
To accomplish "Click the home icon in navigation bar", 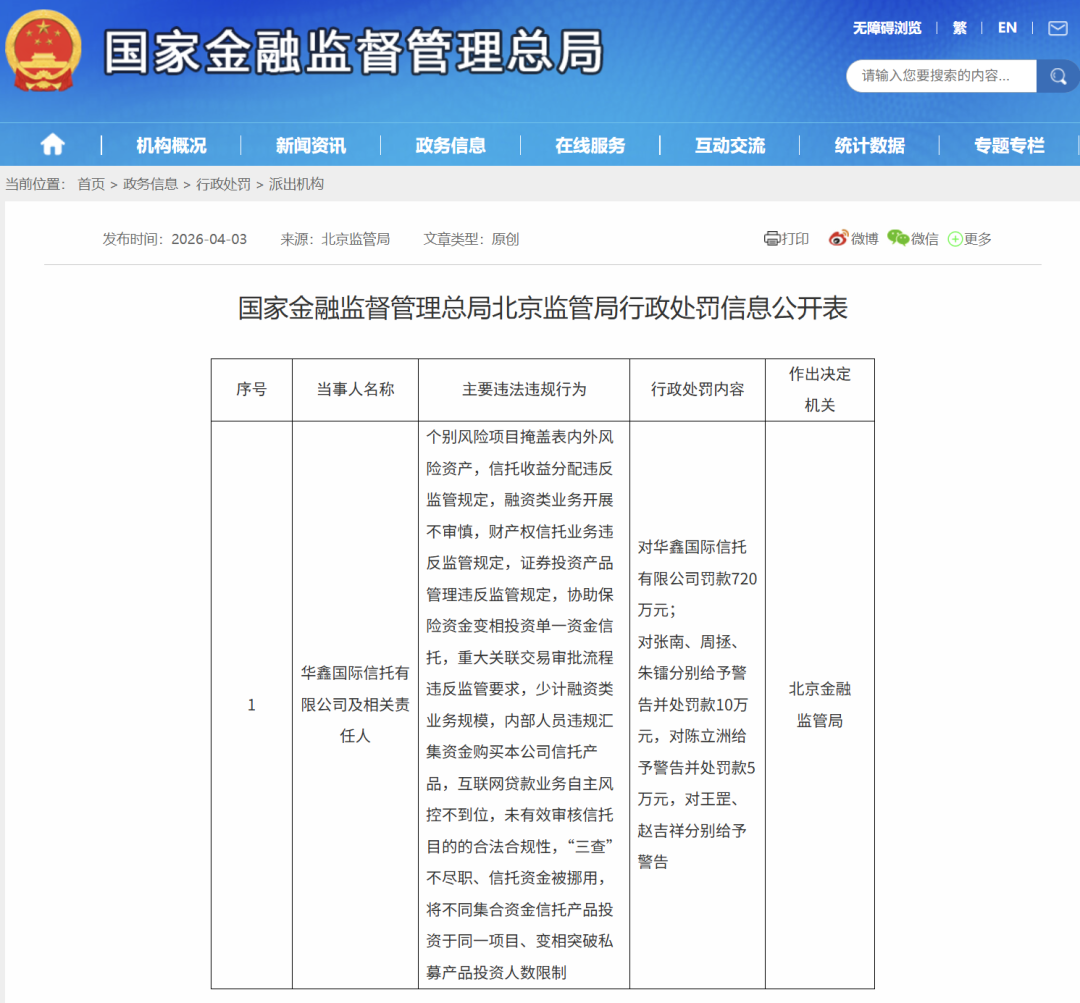I will click(x=52, y=145).
